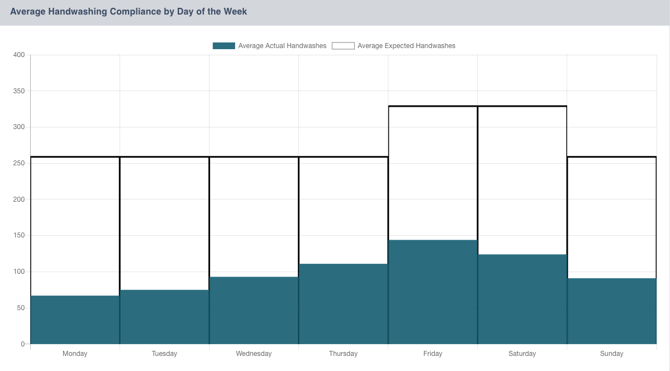Image resolution: width=670 pixels, height=371 pixels.
Task: Click Monday's white expected handwashes bar
Action: tap(75, 226)
